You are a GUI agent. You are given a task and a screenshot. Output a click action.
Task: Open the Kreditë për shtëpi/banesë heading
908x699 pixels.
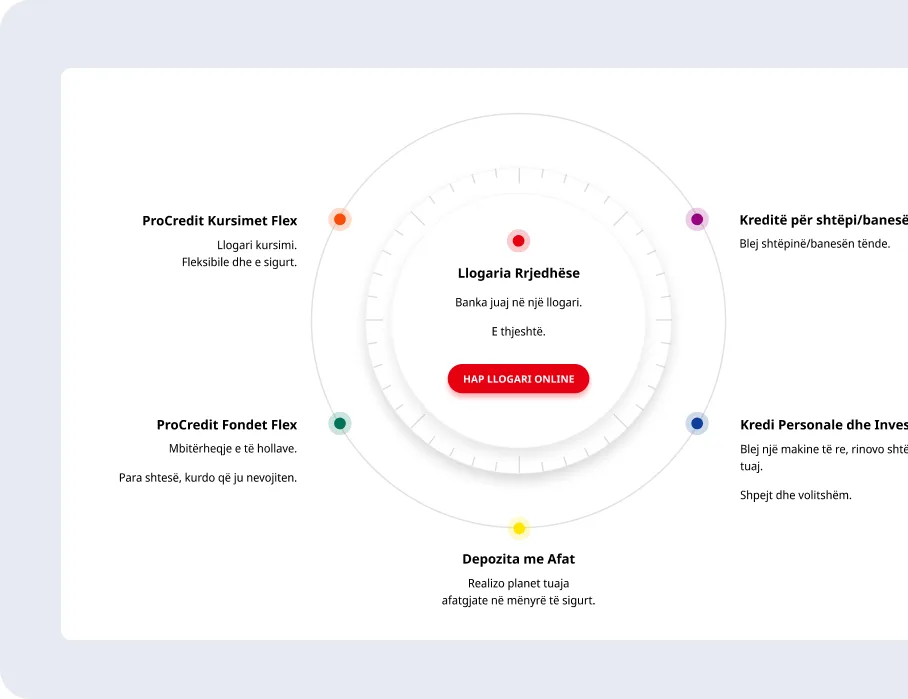click(x=823, y=220)
